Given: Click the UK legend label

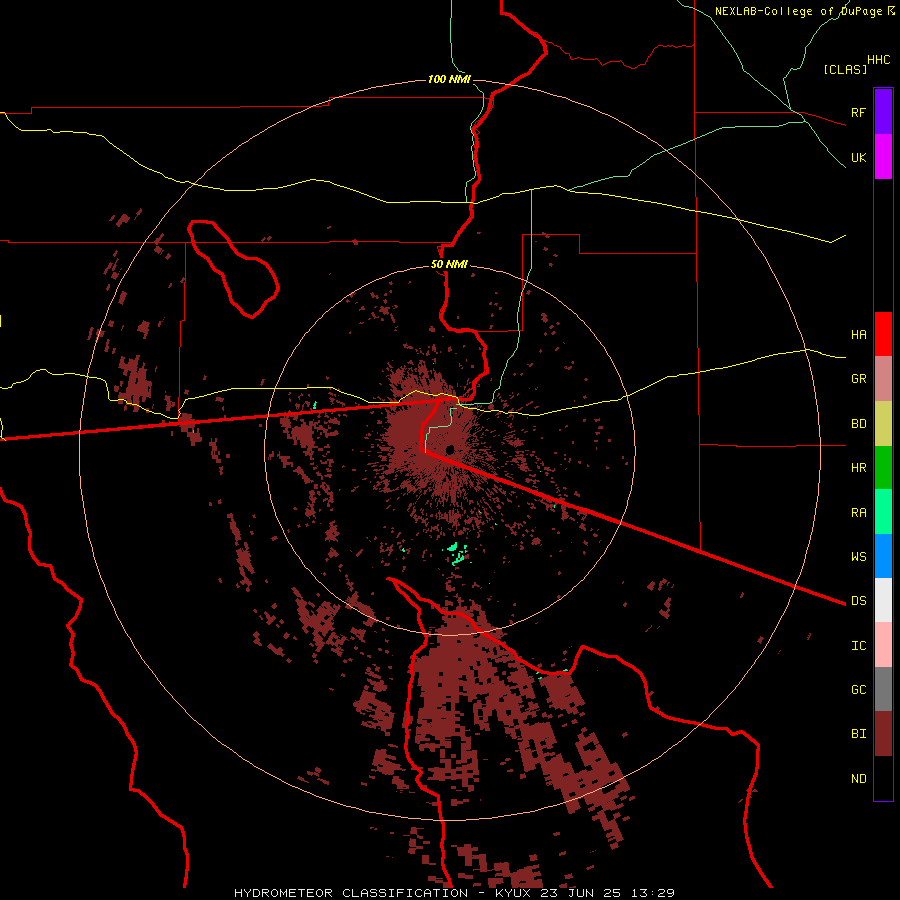Looking at the screenshot, I should click(858, 157).
